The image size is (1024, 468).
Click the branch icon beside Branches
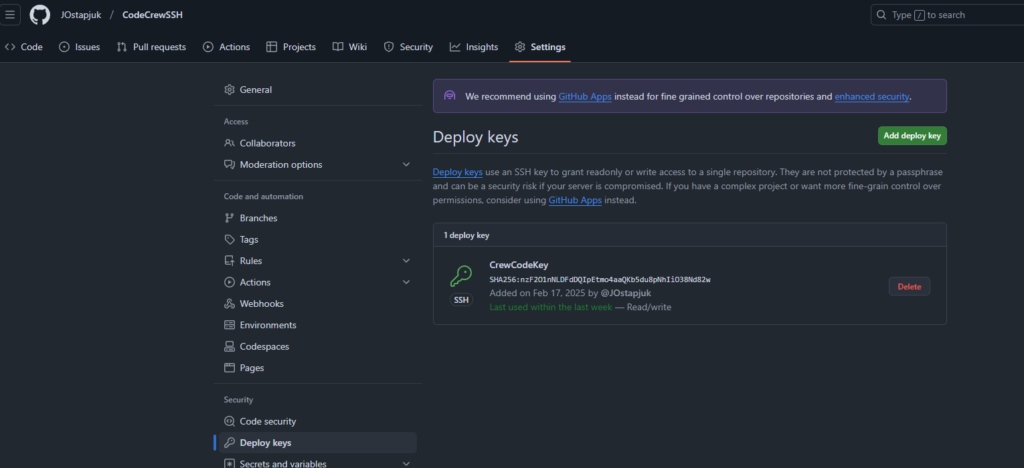pyautogui.click(x=229, y=218)
